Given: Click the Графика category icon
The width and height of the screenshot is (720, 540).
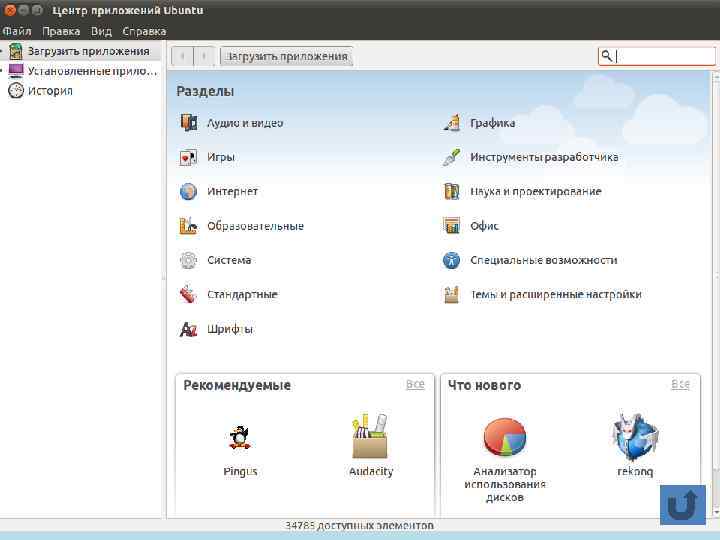Looking at the screenshot, I should point(451,123).
